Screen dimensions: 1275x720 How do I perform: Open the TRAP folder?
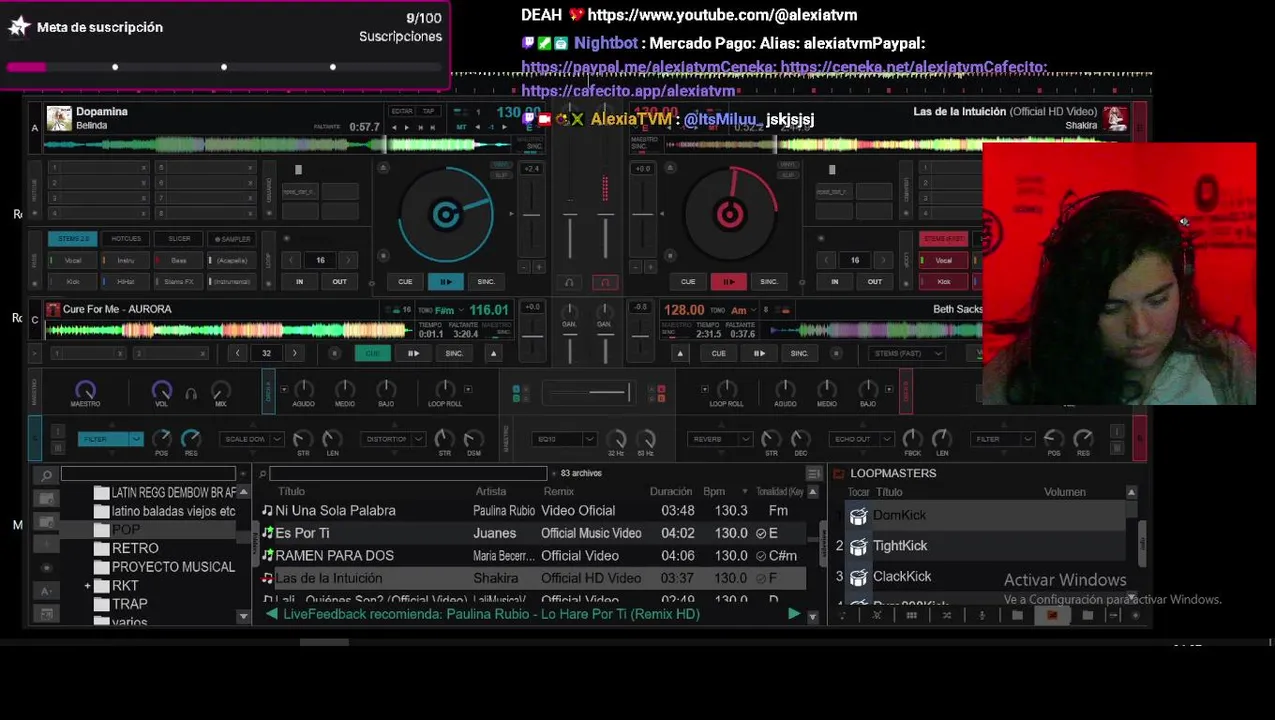click(x=130, y=604)
